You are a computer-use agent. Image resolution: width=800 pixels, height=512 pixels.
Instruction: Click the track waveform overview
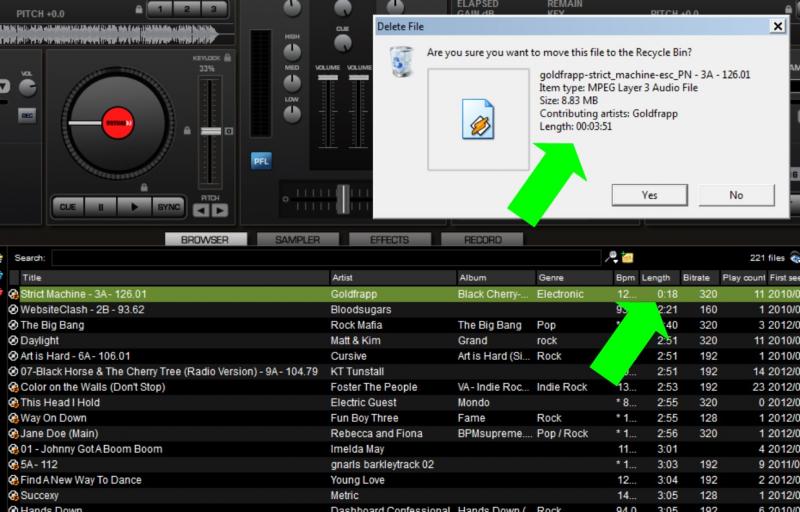[x=117, y=35]
